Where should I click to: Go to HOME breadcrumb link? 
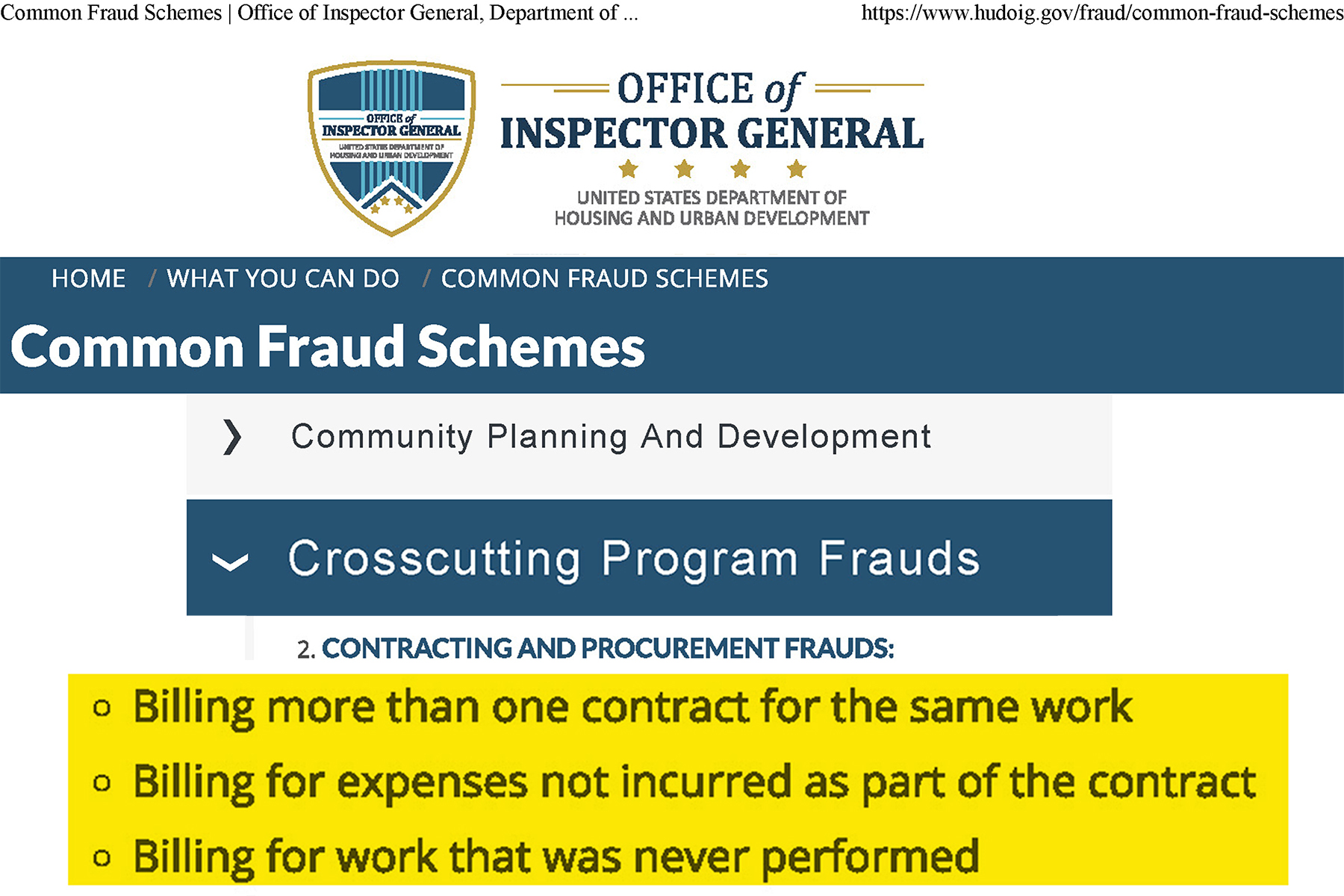pyautogui.click(x=88, y=279)
